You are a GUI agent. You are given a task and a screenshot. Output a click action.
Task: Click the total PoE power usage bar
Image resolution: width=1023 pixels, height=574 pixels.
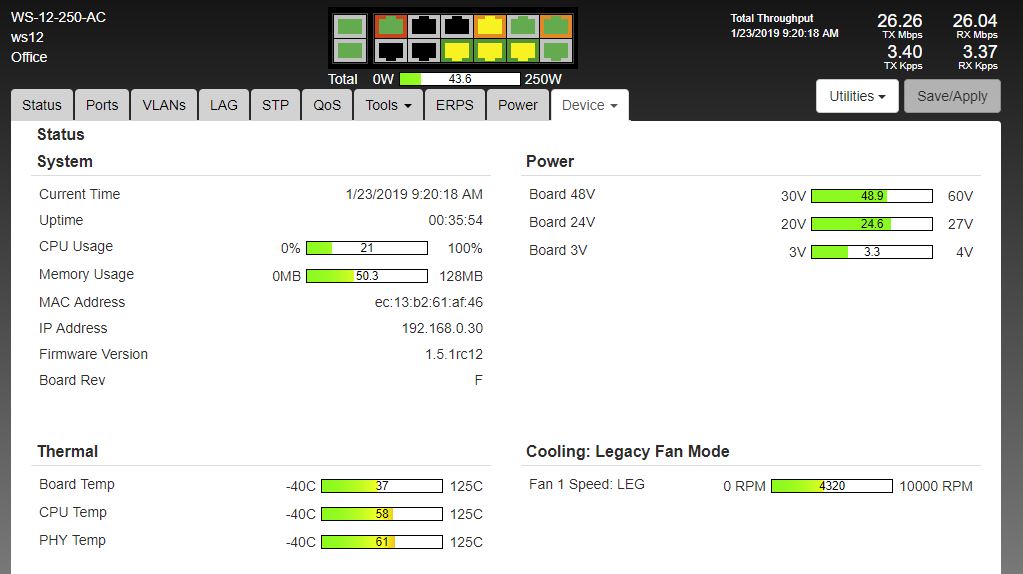(x=460, y=79)
